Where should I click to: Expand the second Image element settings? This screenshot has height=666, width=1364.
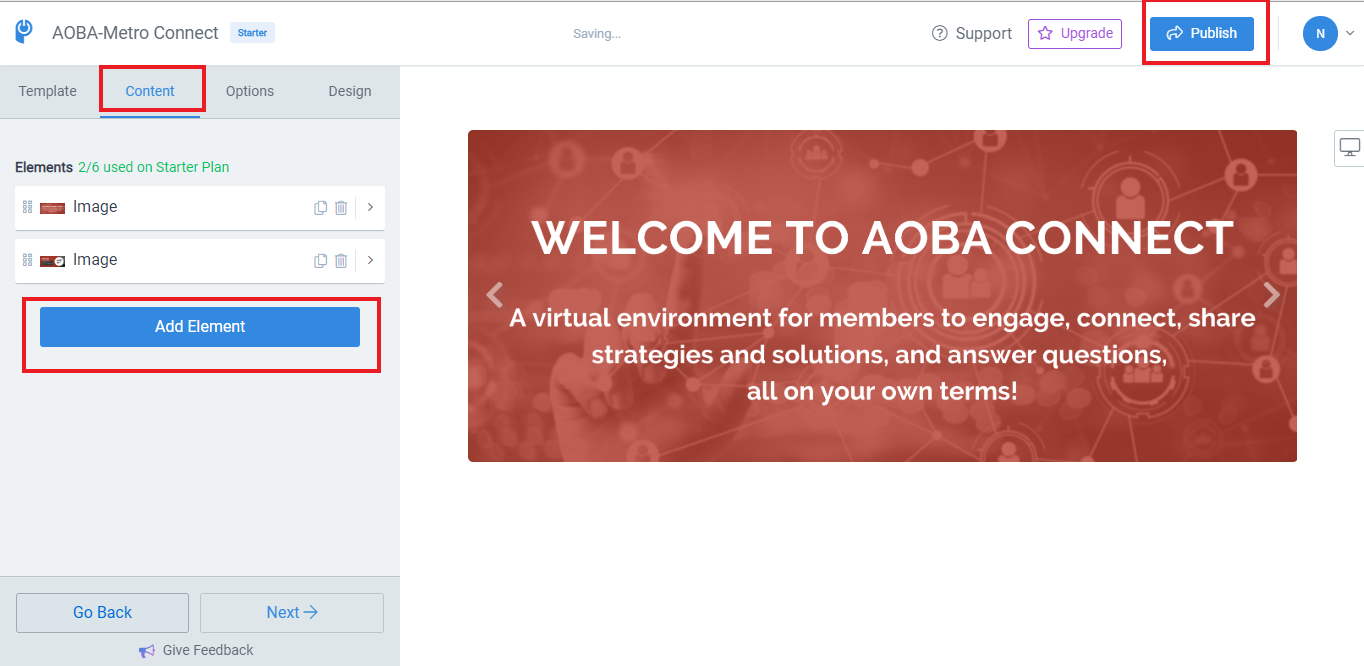(370, 260)
